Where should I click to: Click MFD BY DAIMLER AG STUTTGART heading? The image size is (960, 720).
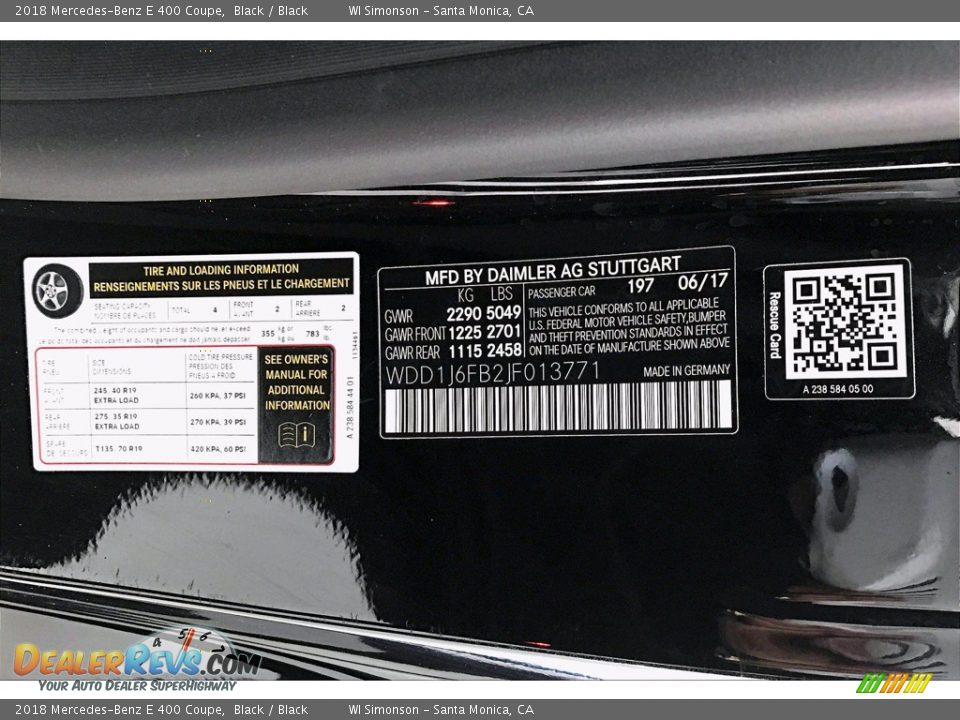pos(553,272)
